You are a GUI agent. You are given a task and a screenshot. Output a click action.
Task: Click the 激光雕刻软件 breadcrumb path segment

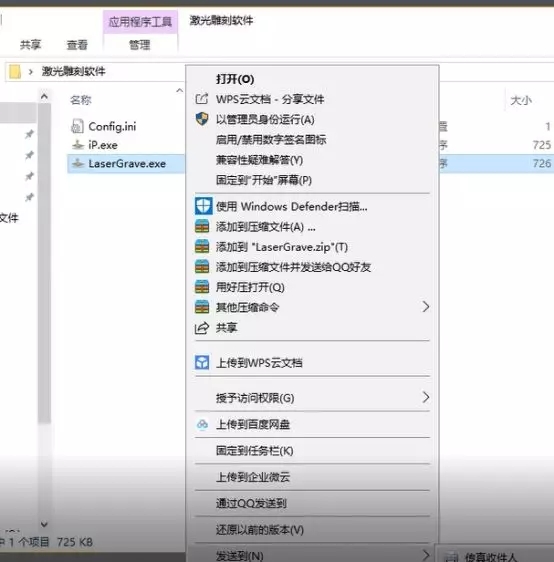73,71
